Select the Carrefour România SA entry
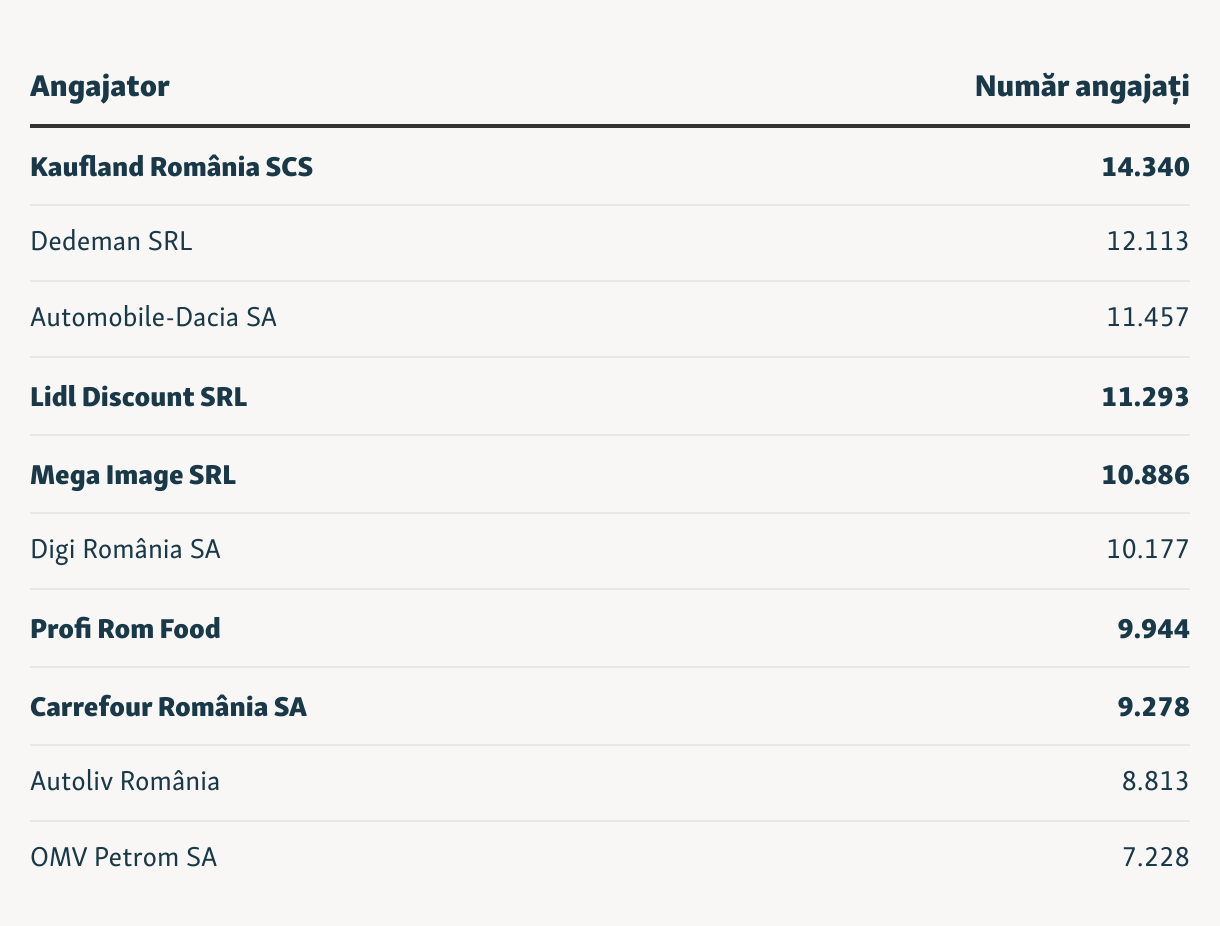The image size is (1220, 926). (x=169, y=707)
